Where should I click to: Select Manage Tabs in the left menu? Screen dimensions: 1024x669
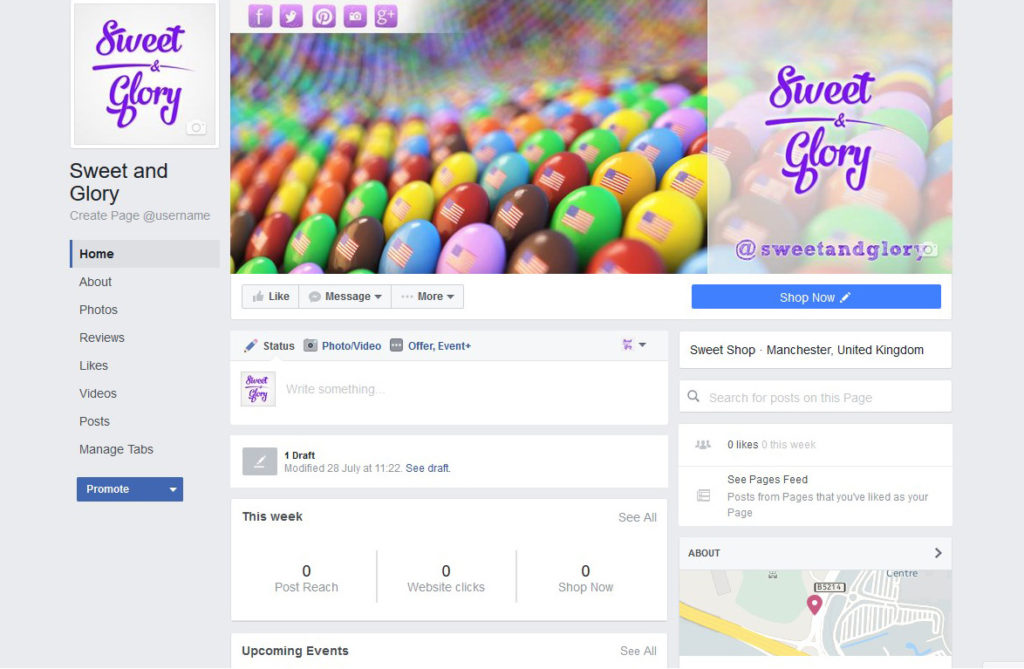[116, 449]
